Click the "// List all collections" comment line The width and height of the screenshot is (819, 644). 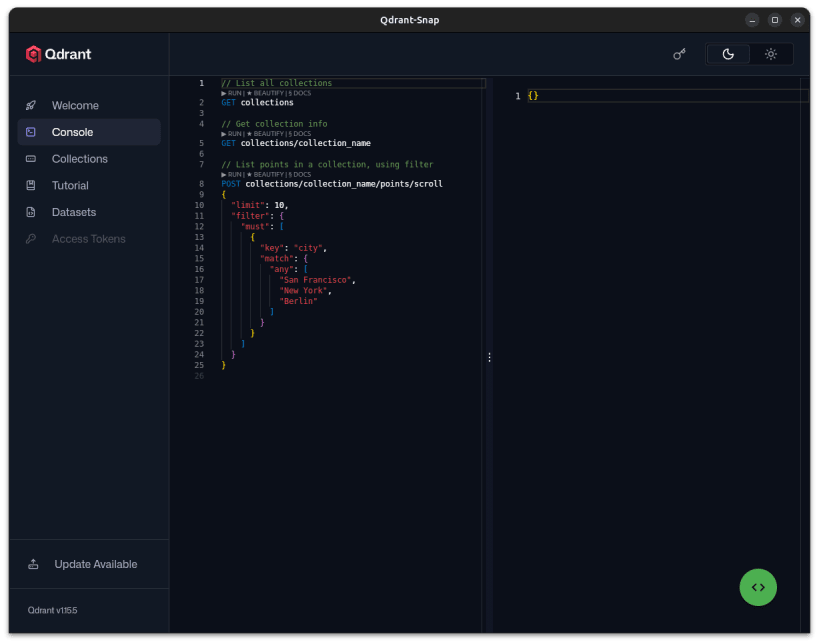point(277,83)
